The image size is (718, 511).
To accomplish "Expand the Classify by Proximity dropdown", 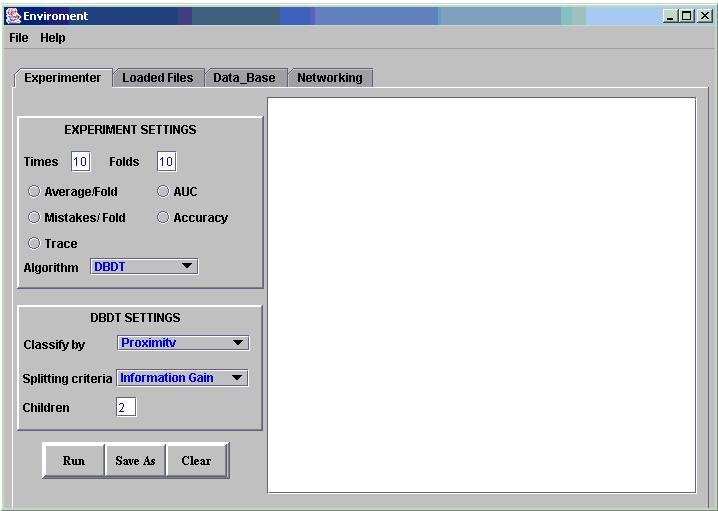I will pyautogui.click(x=183, y=343).
